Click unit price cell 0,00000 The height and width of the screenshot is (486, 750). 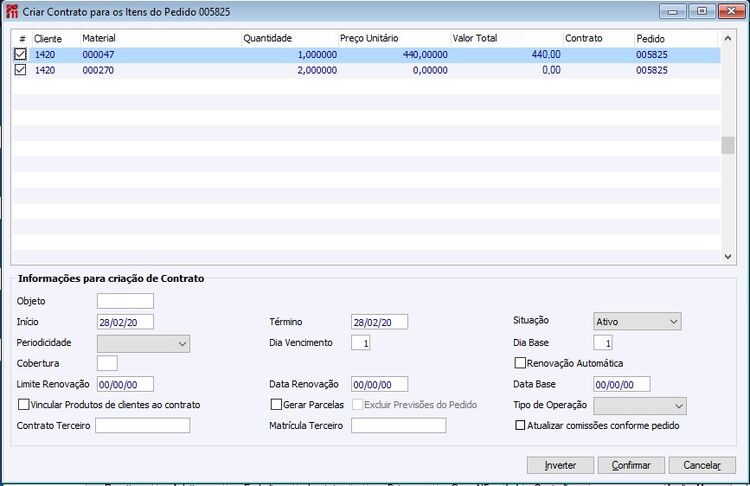click(430, 70)
